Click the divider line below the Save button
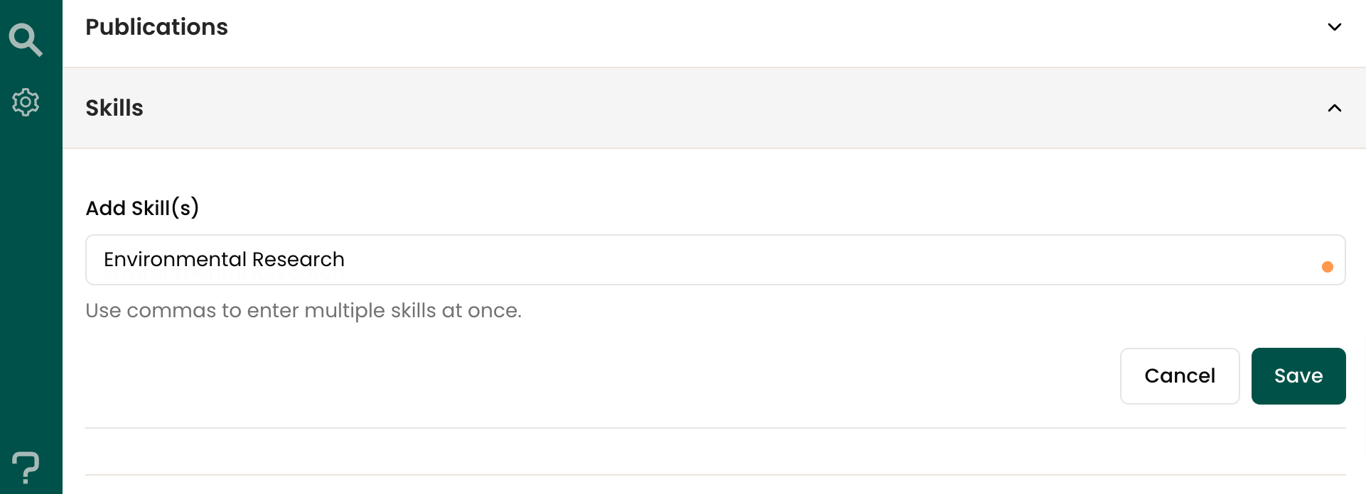 [715, 428]
